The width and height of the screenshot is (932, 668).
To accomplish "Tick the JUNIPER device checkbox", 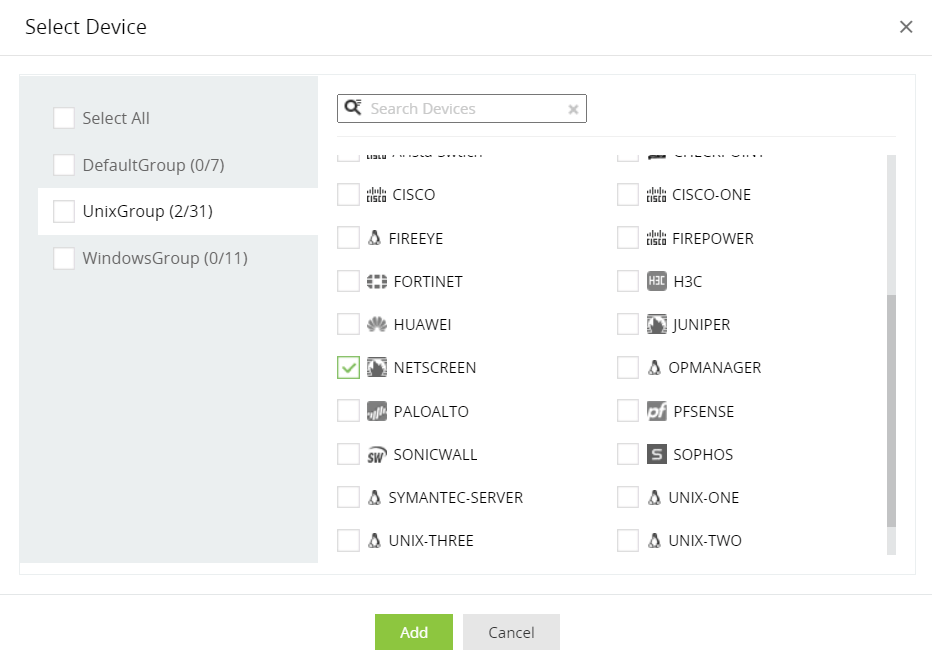I will pos(628,324).
